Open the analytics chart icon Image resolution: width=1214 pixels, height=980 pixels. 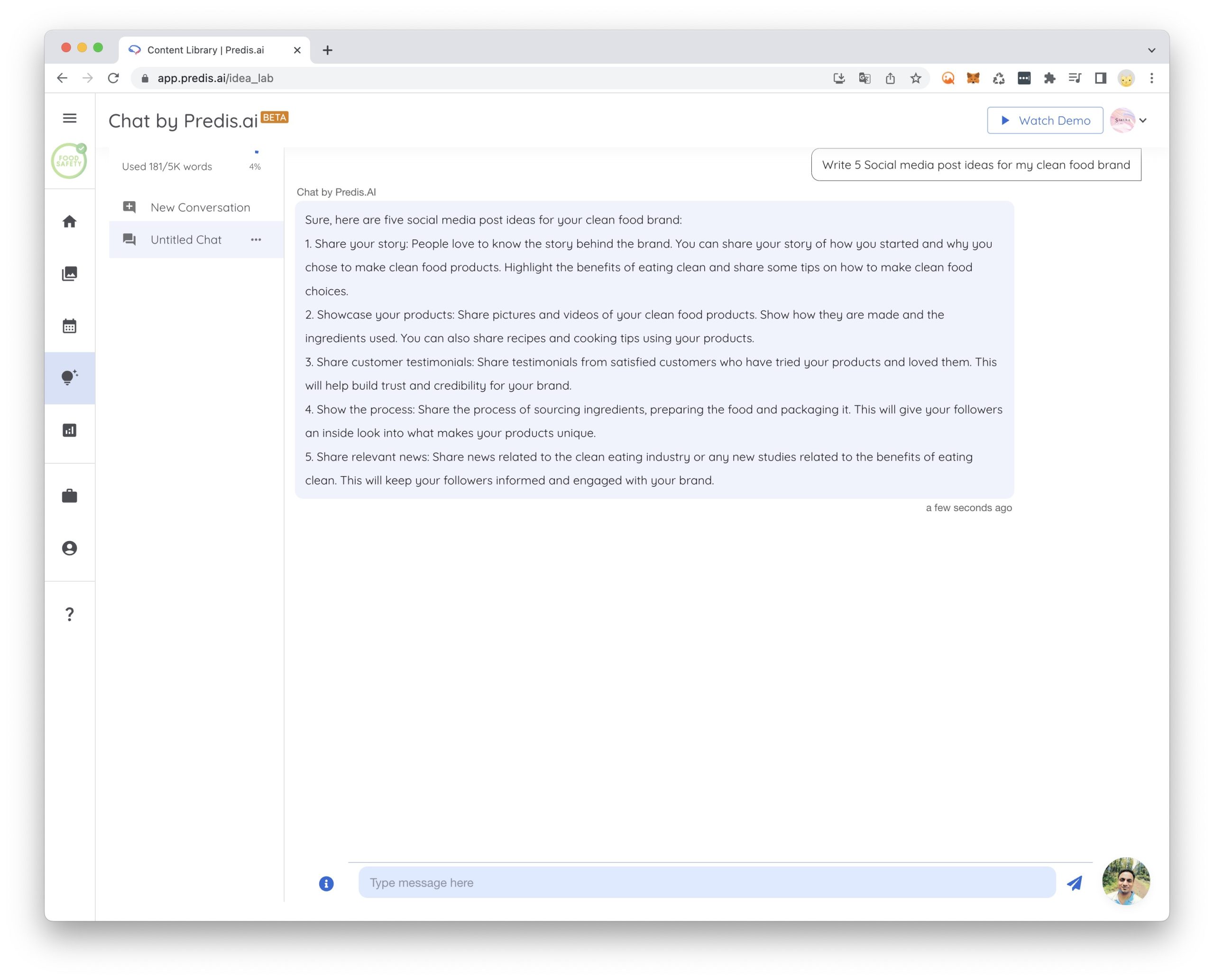pyautogui.click(x=69, y=430)
